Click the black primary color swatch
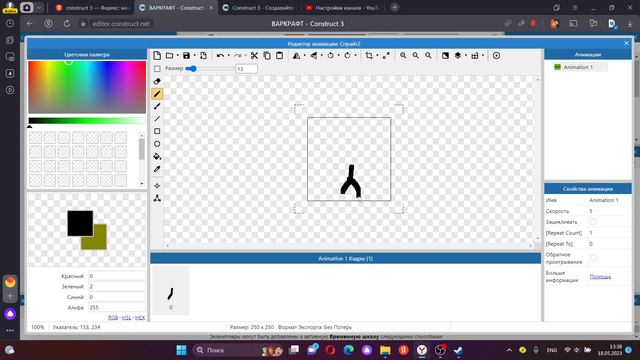Image resolution: width=640 pixels, height=360 pixels. [80, 223]
